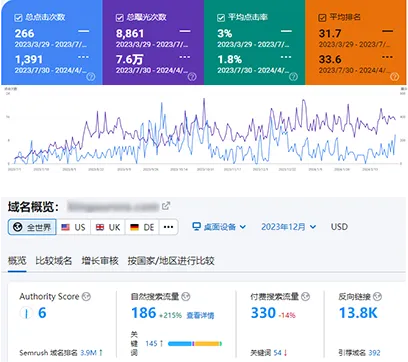Select the US region button

click(73, 227)
